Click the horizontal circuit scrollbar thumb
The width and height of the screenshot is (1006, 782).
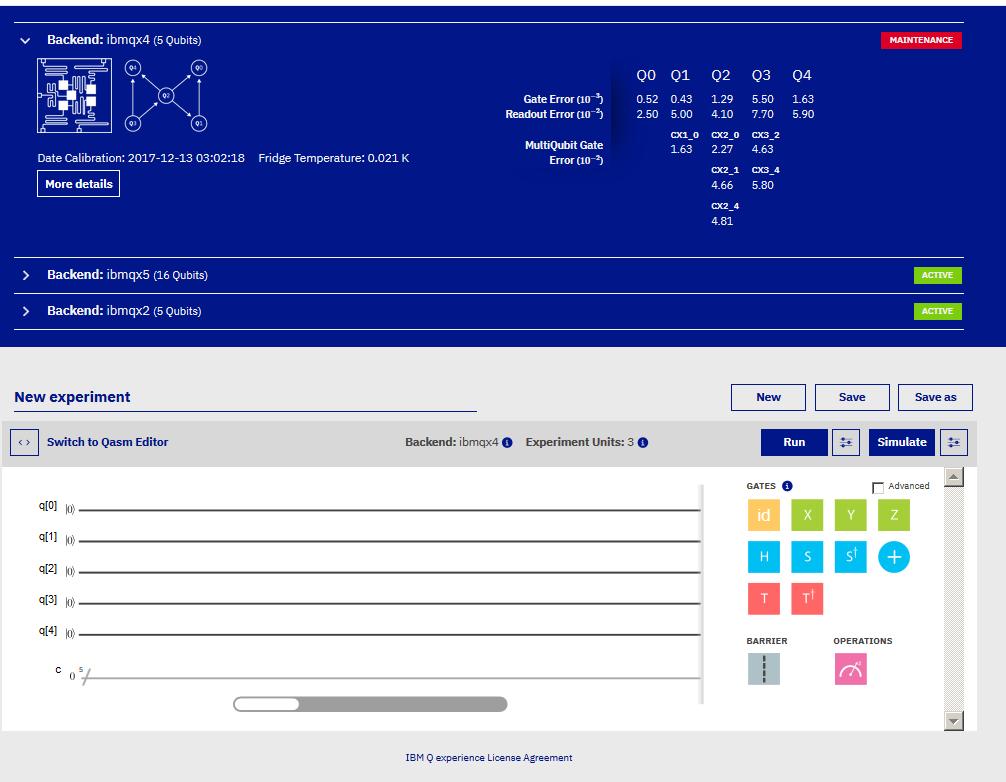click(x=266, y=704)
